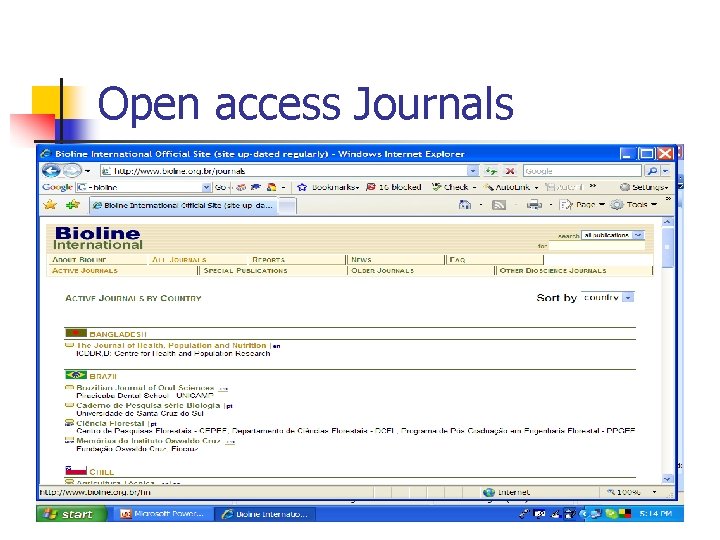720x540 pixels.
Task: Click the browser Forward arrow button
Action: (72, 171)
